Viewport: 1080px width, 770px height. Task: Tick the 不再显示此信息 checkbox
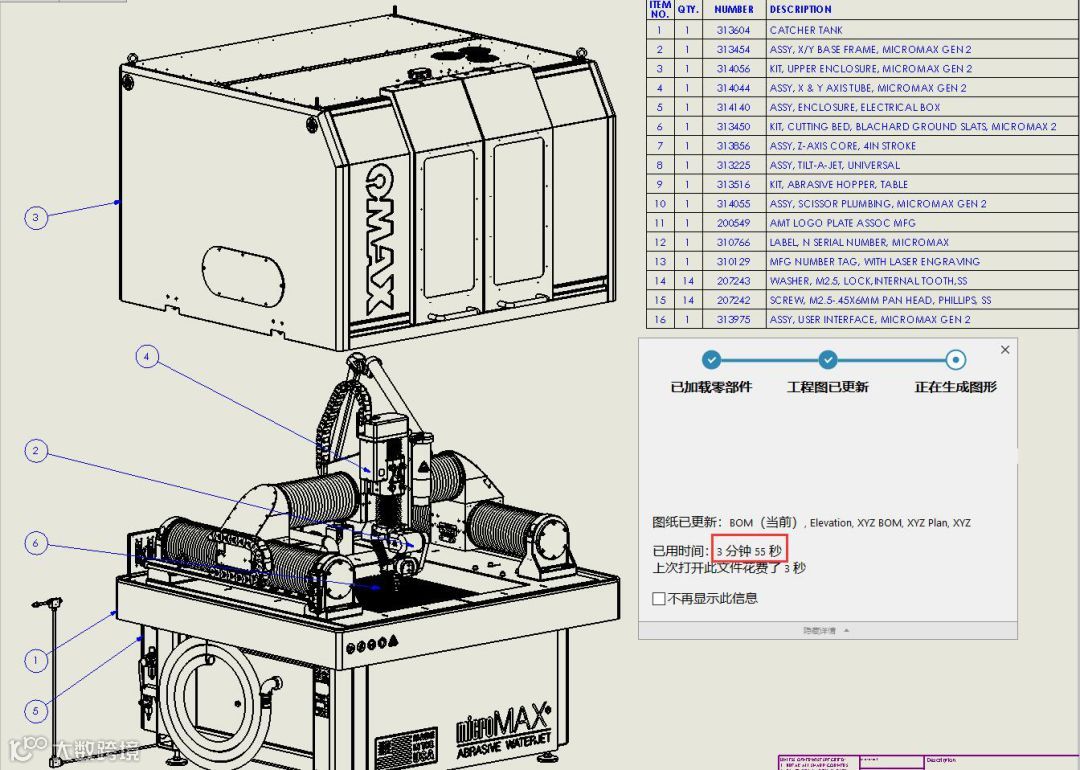[658, 599]
